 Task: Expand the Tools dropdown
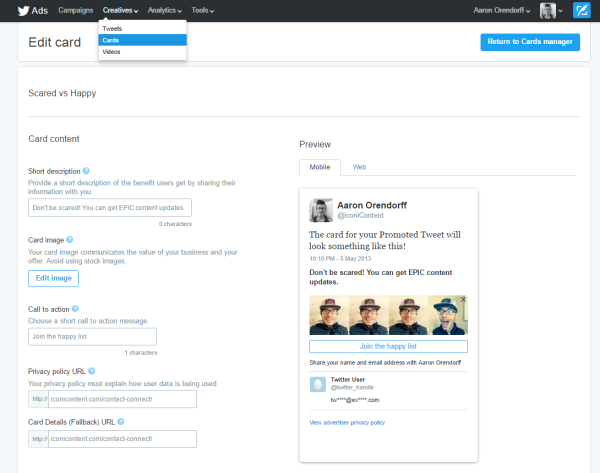tap(202, 10)
